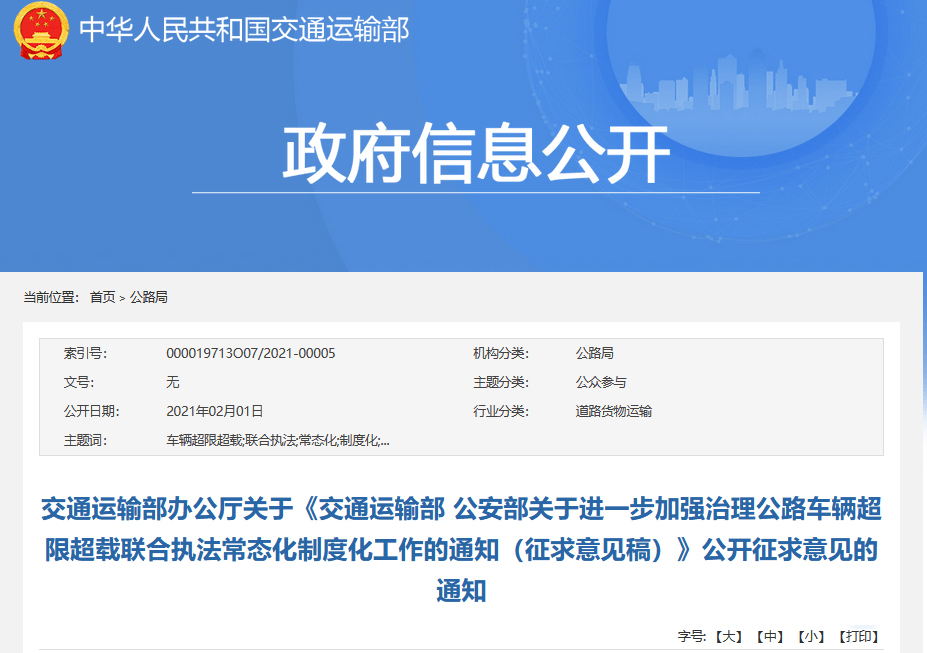Click the 政府信息公开 banner heading

pos(476,155)
